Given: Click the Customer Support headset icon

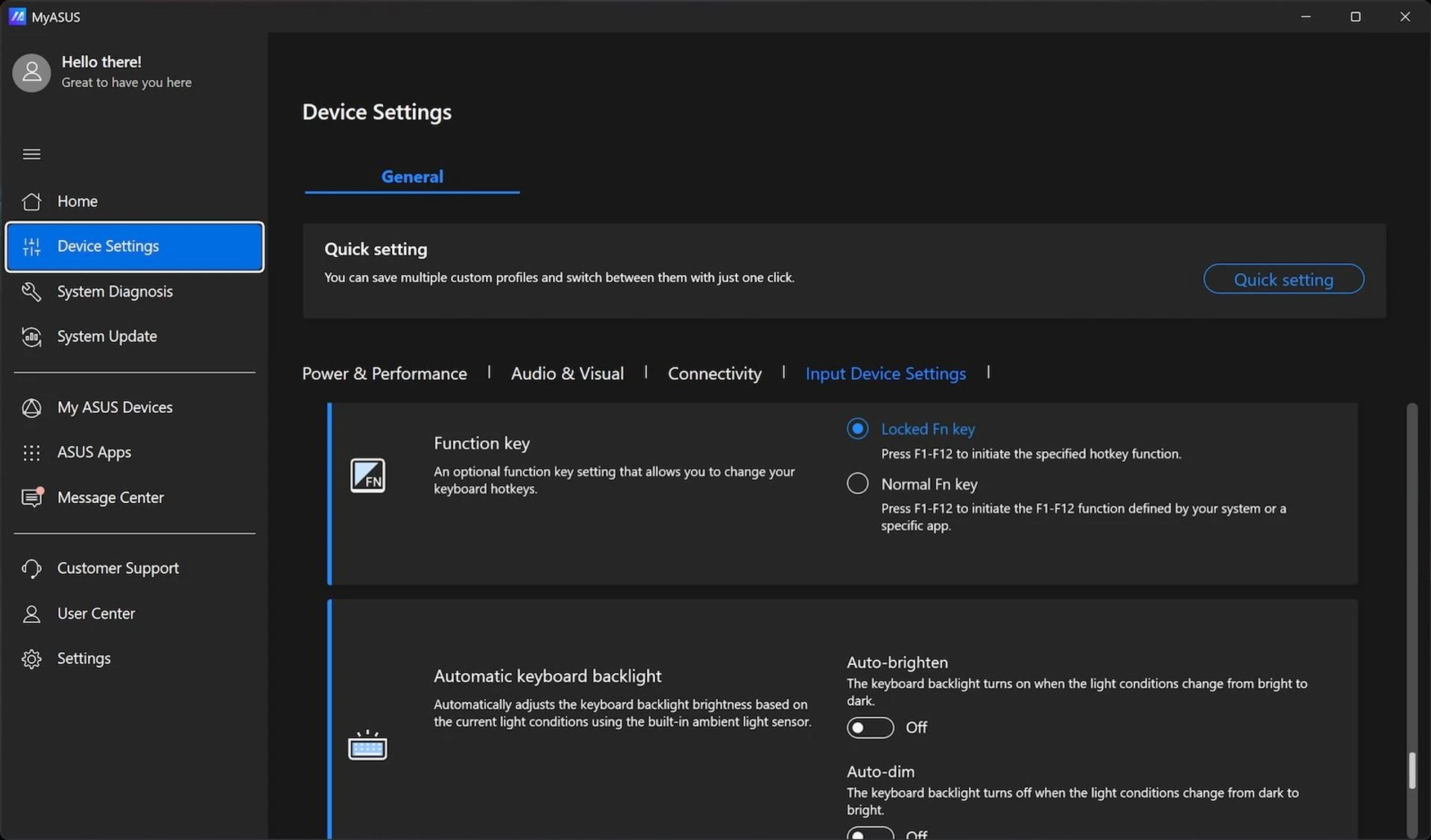Looking at the screenshot, I should pos(31,569).
